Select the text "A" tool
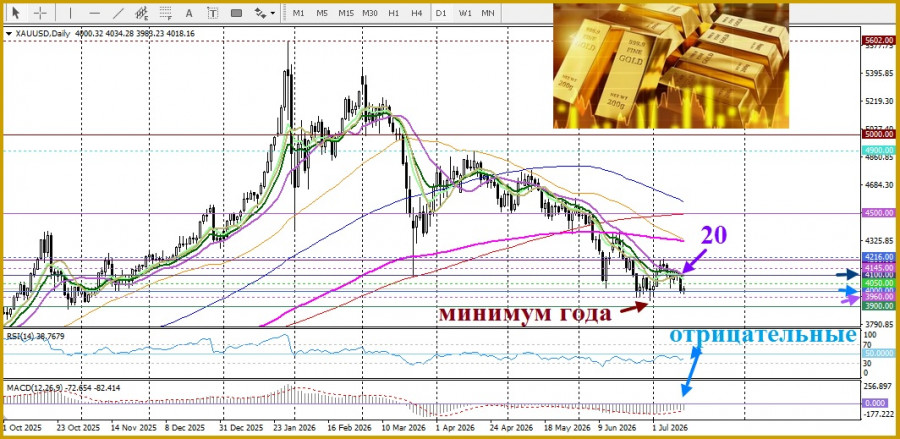 tap(189, 13)
